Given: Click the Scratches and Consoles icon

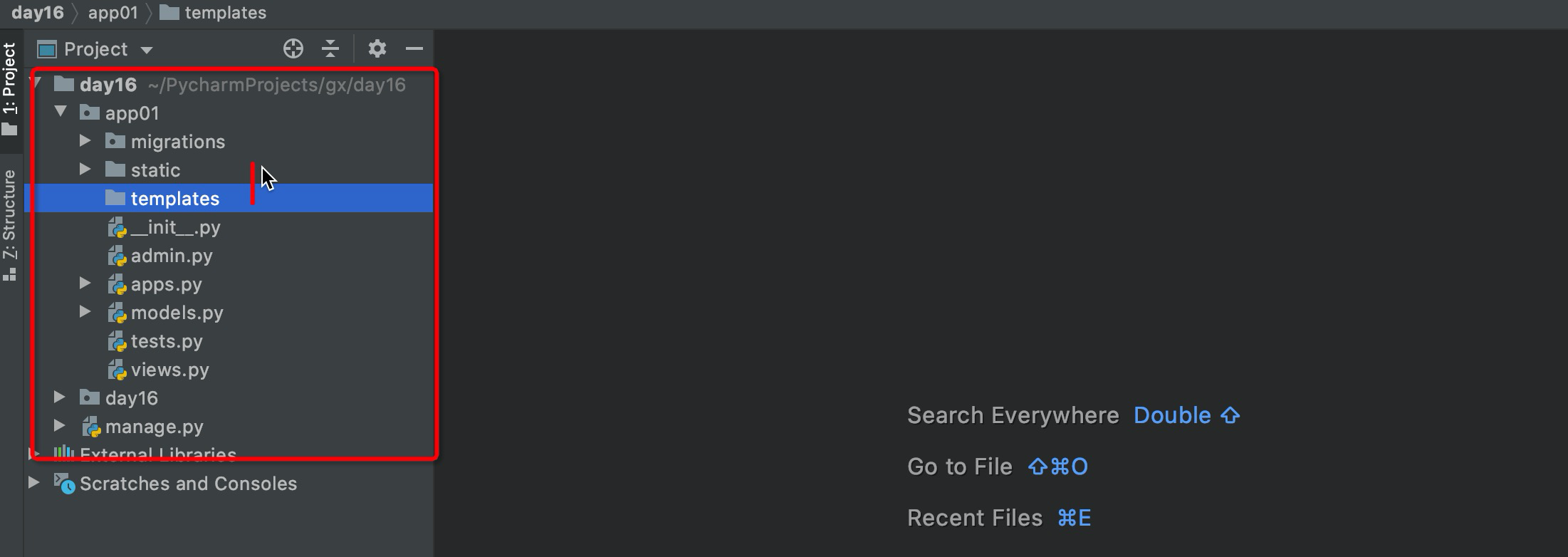Looking at the screenshot, I should [64, 484].
